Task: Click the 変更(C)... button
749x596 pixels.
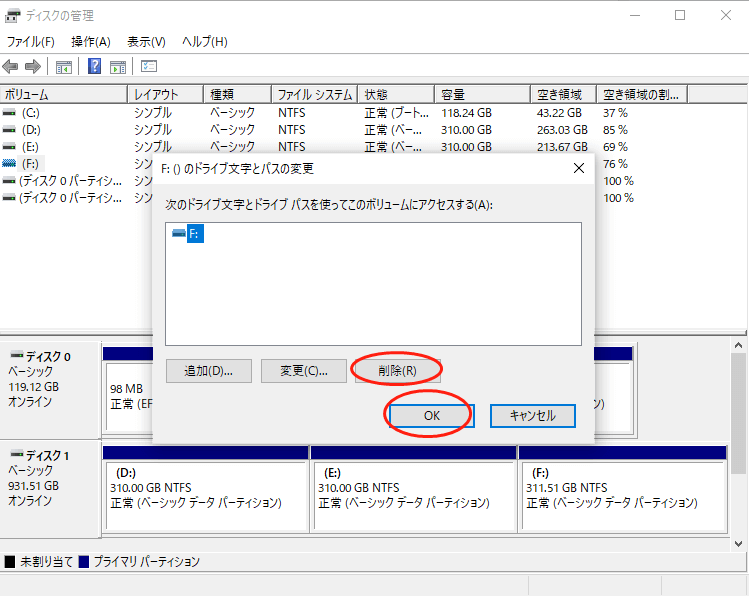Action: 304,371
